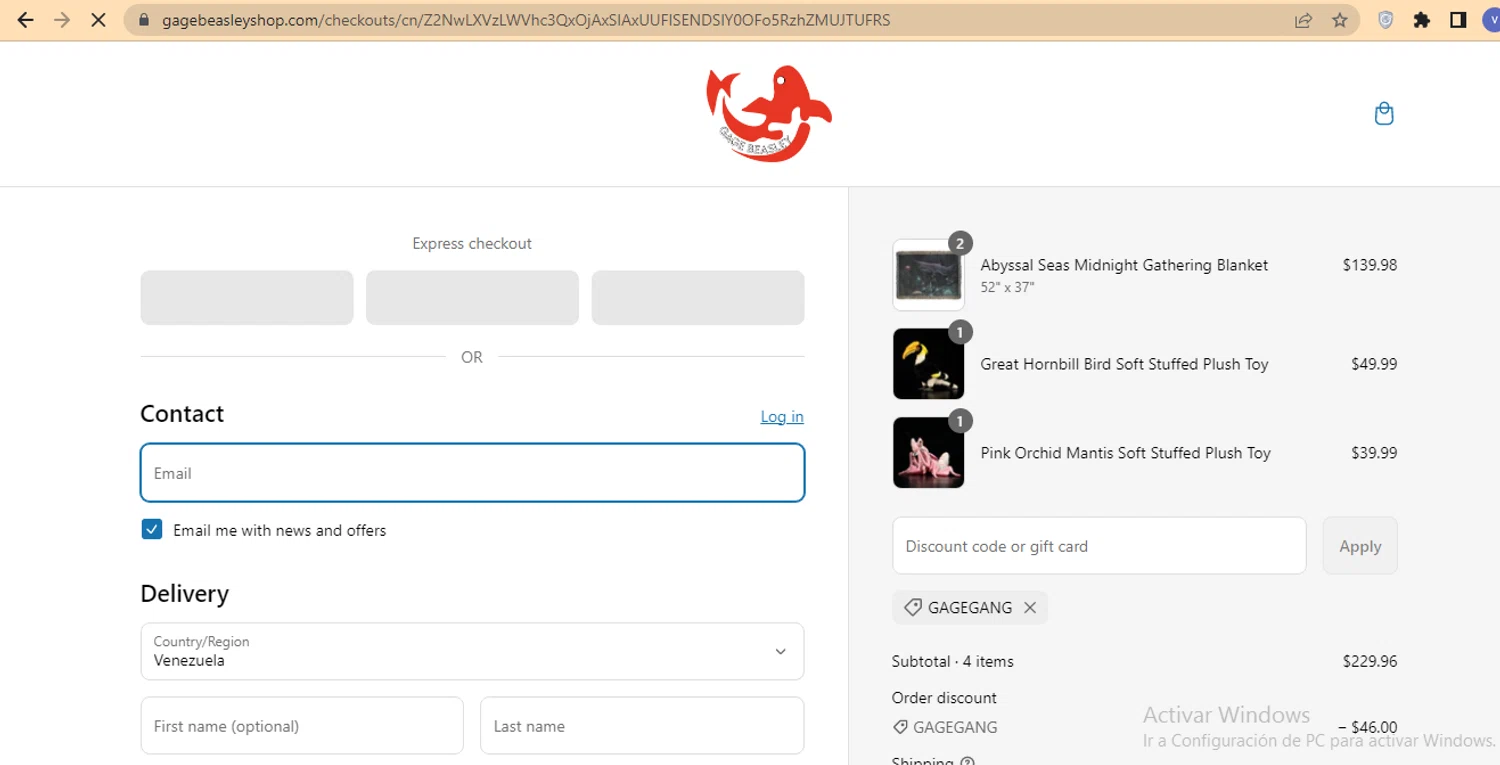Click the Abyssal Seas Midnight Gathering Blanket title

(x=1124, y=265)
